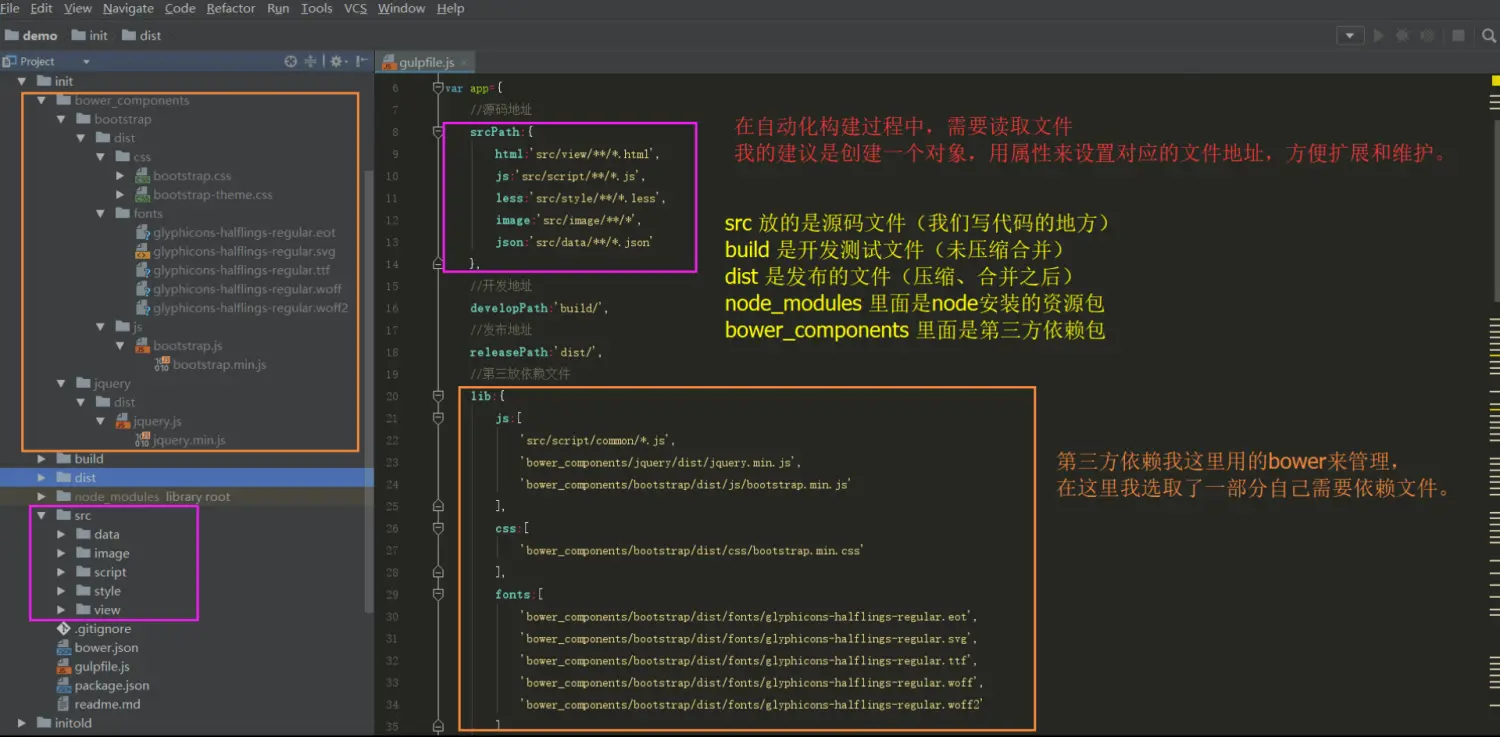The image size is (1500, 737).
Task: Click the Run with Coverage icon
Action: pyautogui.click(x=1425, y=35)
